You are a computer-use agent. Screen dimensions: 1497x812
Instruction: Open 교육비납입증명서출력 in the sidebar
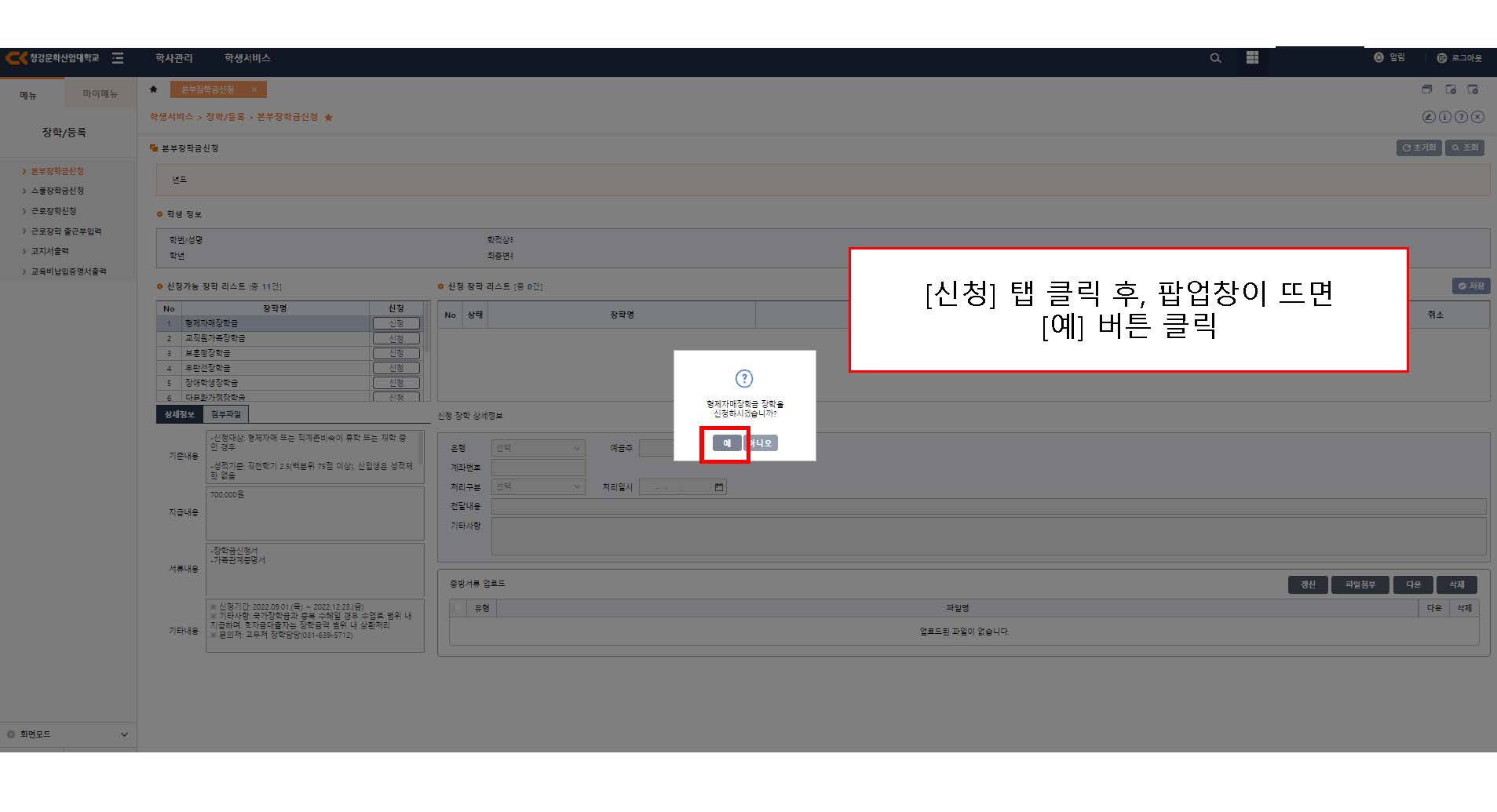point(69,271)
